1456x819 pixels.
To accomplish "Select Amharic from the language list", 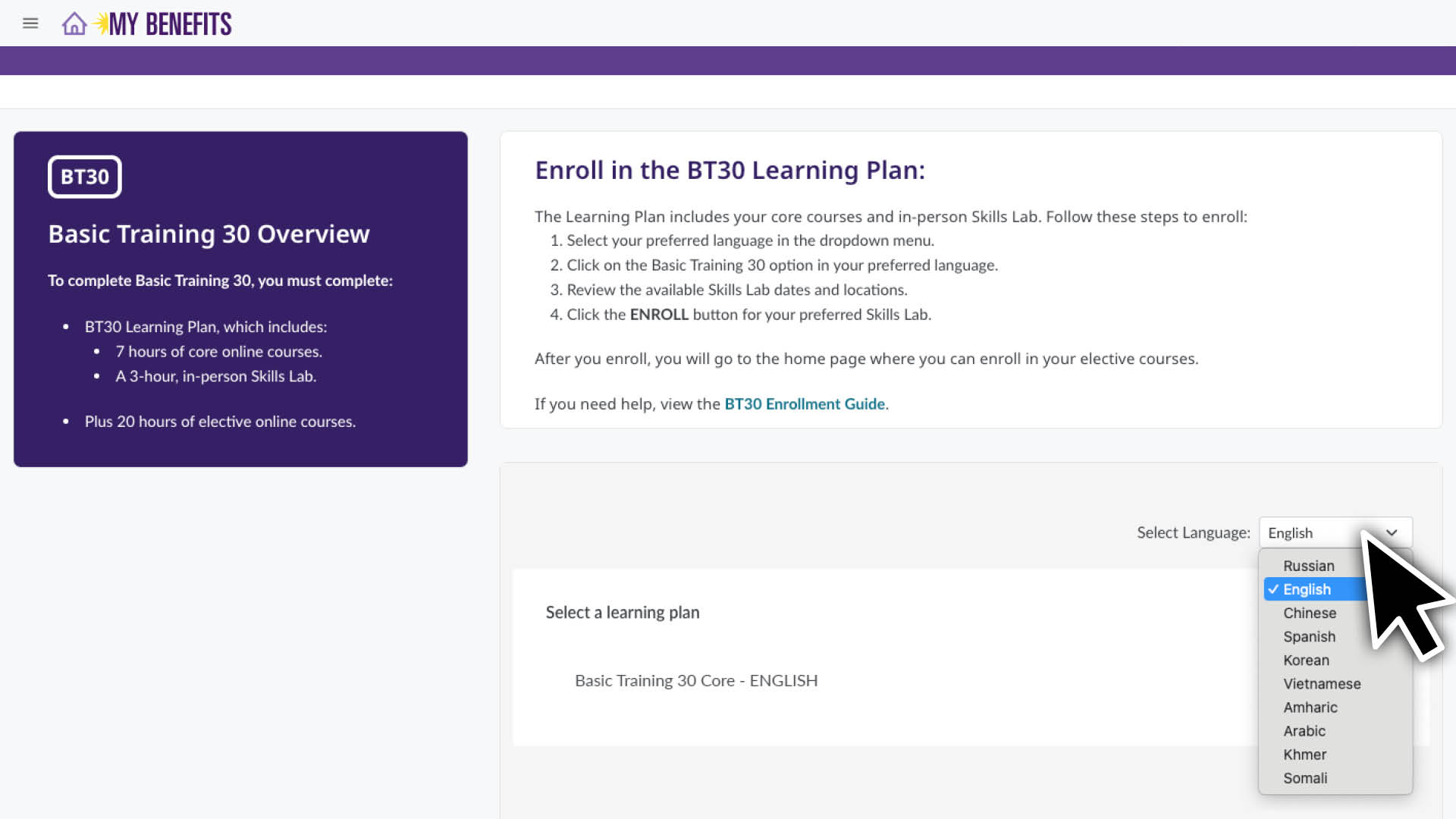I will click(x=1310, y=708).
